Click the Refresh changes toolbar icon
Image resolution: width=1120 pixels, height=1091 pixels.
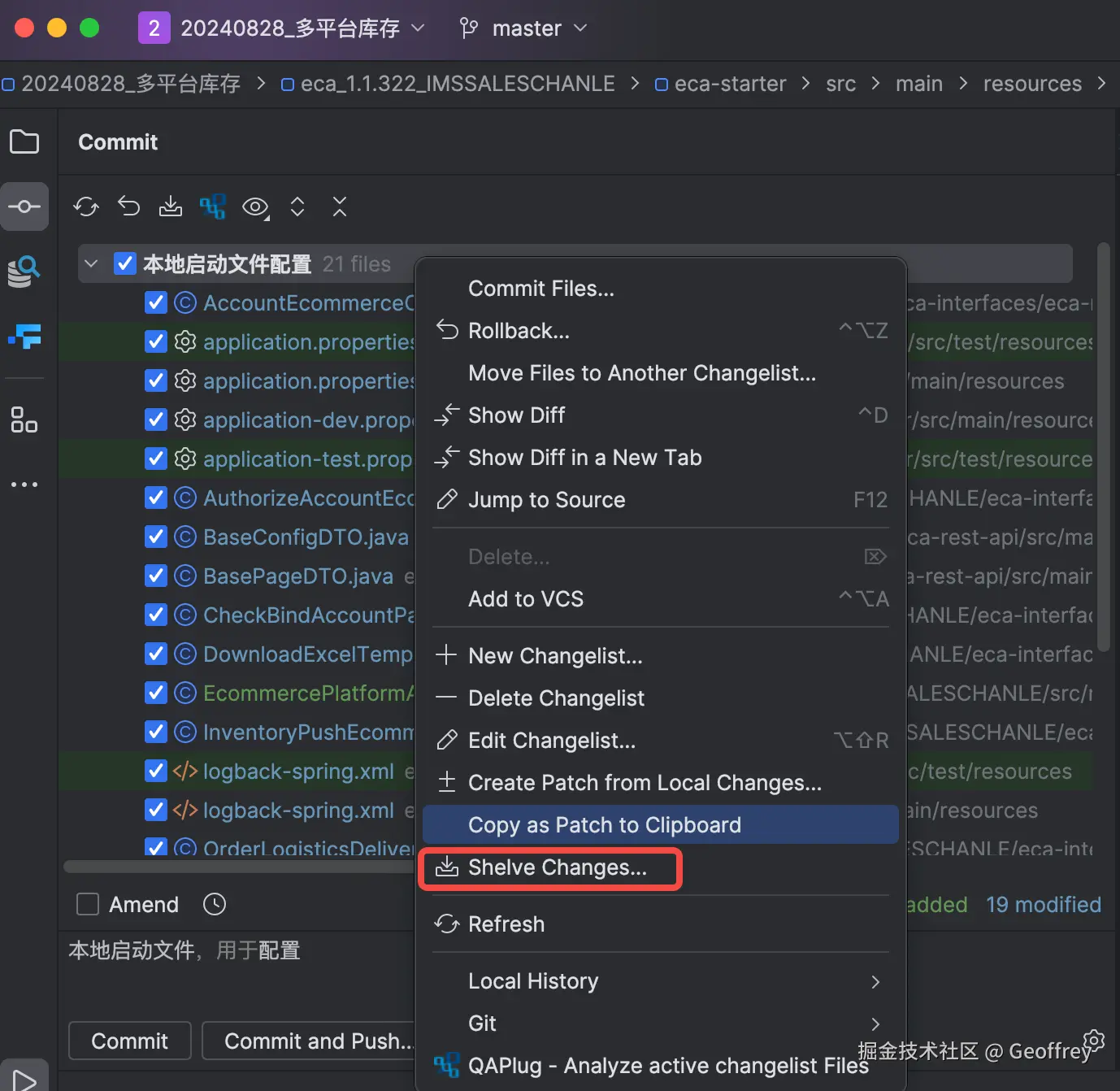pos(86,206)
